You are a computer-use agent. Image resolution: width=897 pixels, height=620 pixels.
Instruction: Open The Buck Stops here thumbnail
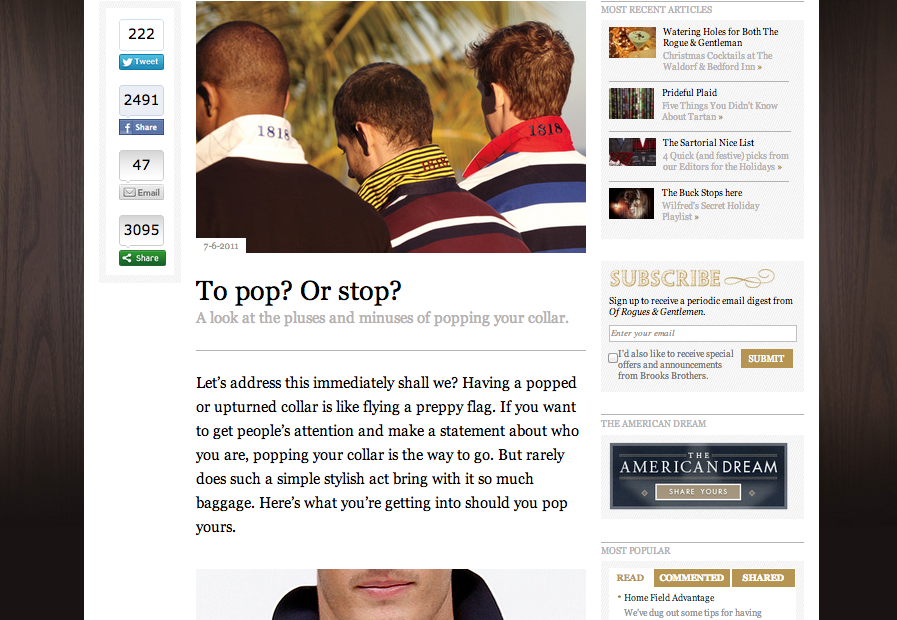[632, 204]
